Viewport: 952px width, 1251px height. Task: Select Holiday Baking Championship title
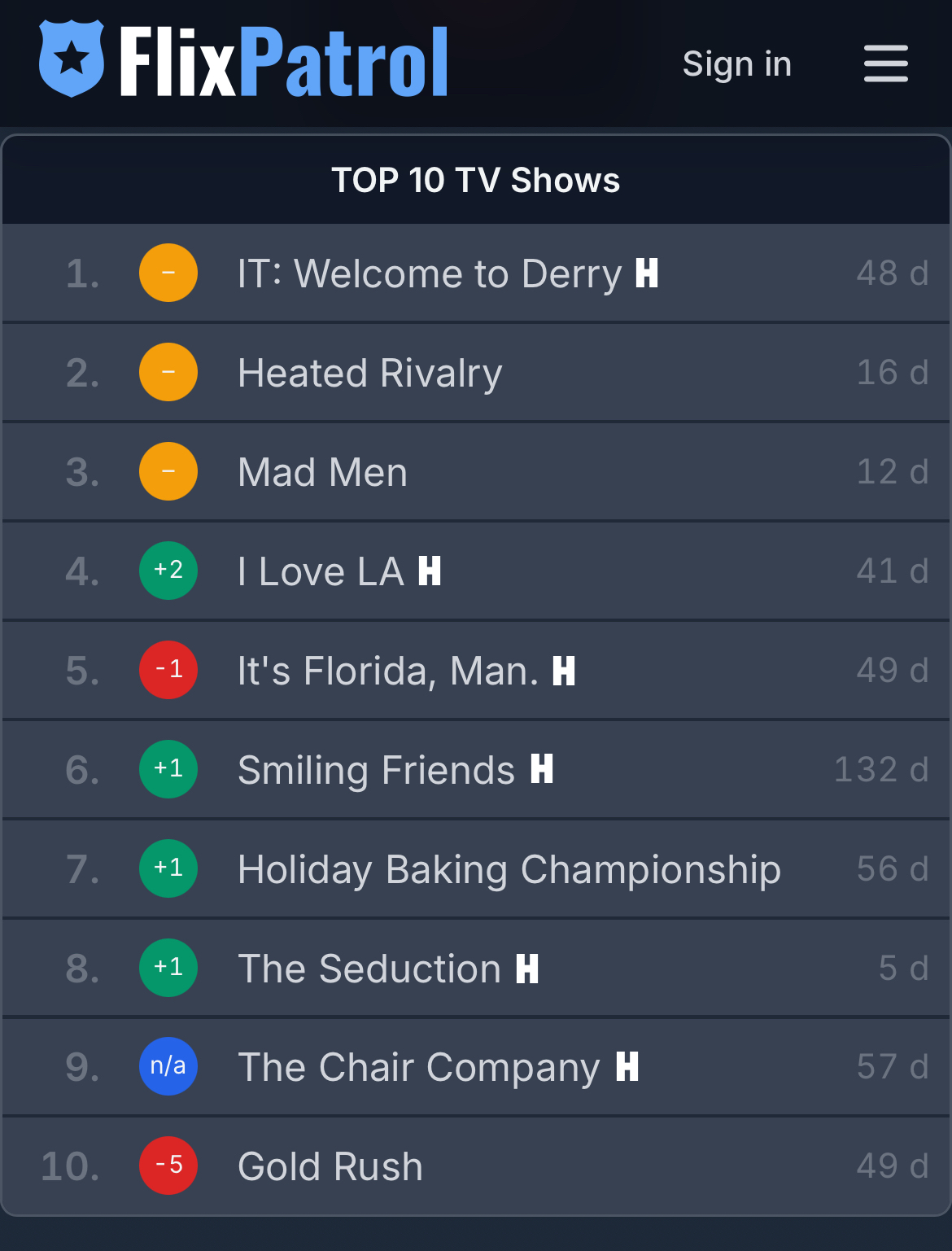click(509, 869)
